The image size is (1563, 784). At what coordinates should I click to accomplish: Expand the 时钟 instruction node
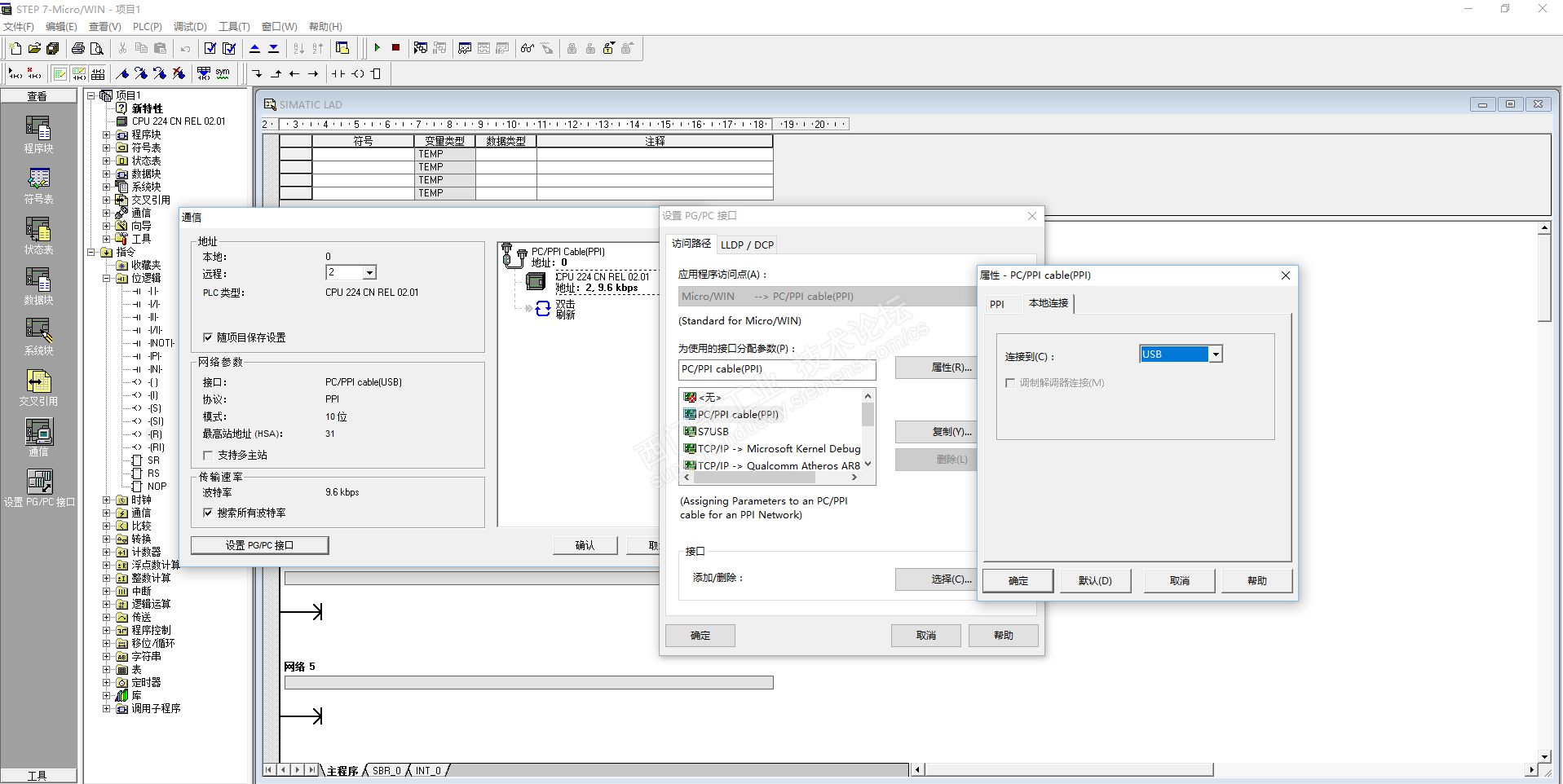pyautogui.click(x=106, y=500)
